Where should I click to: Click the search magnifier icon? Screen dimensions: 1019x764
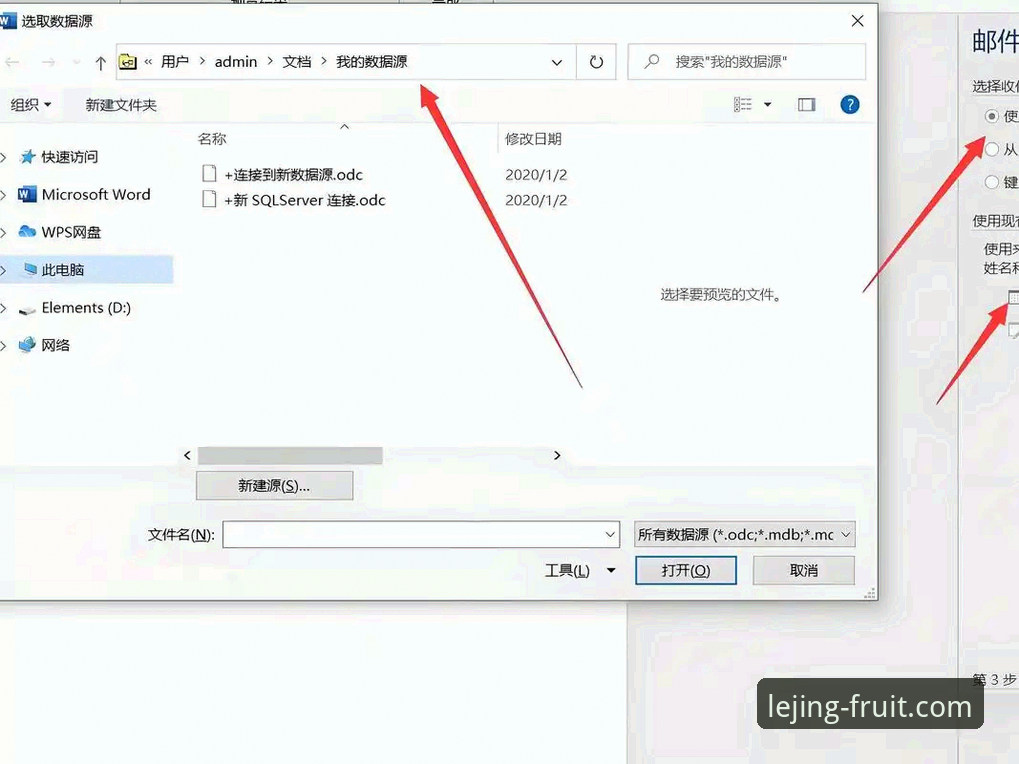click(x=651, y=62)
